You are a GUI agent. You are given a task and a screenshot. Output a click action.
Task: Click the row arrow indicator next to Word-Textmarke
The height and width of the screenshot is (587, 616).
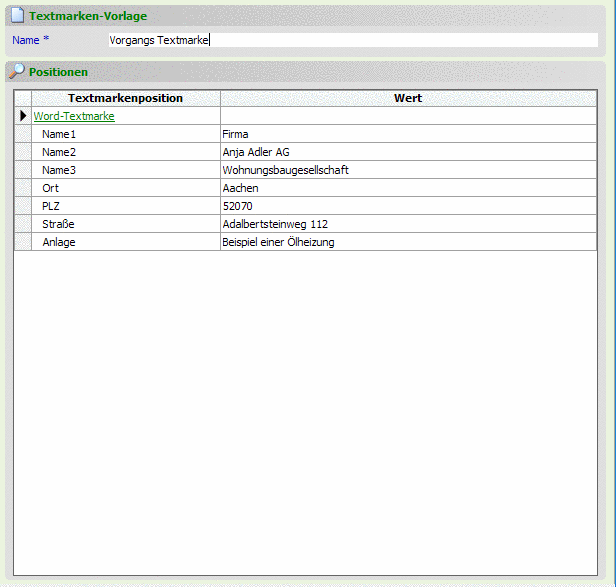pyautogui.click(x=23, y=116)
